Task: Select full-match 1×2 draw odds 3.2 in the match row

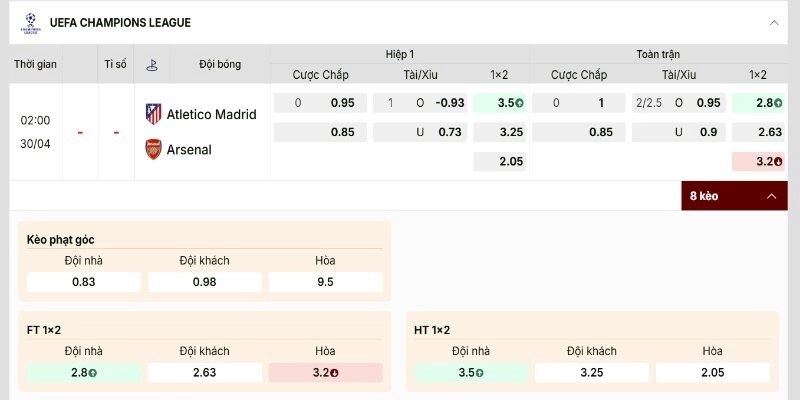Action: [x=758, y=161]
